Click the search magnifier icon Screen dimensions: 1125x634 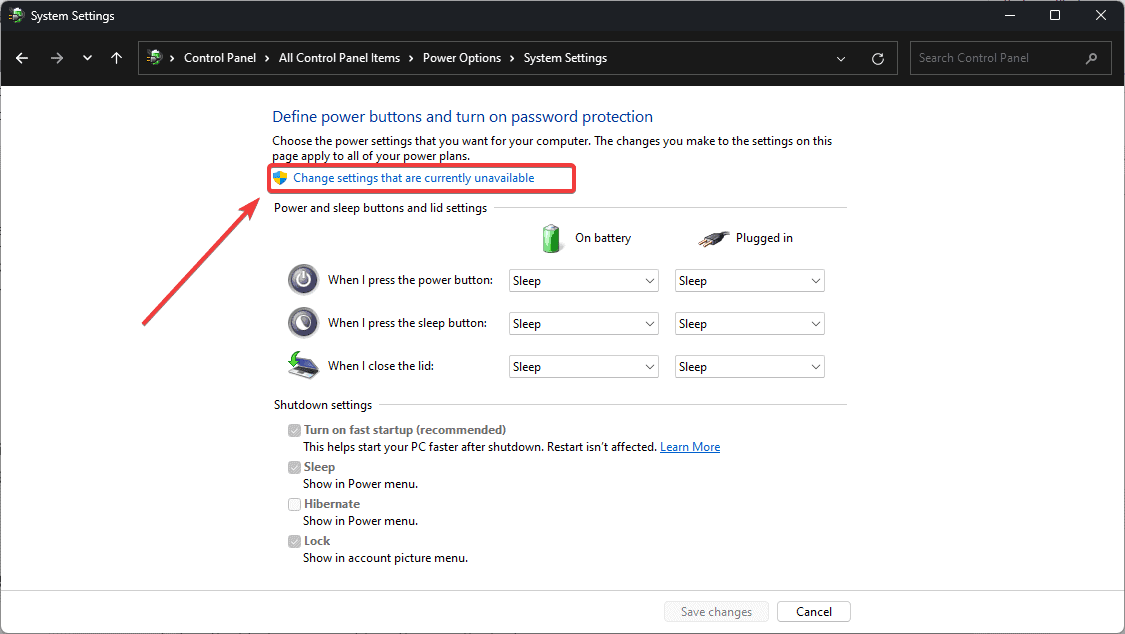click(1091, 58)
